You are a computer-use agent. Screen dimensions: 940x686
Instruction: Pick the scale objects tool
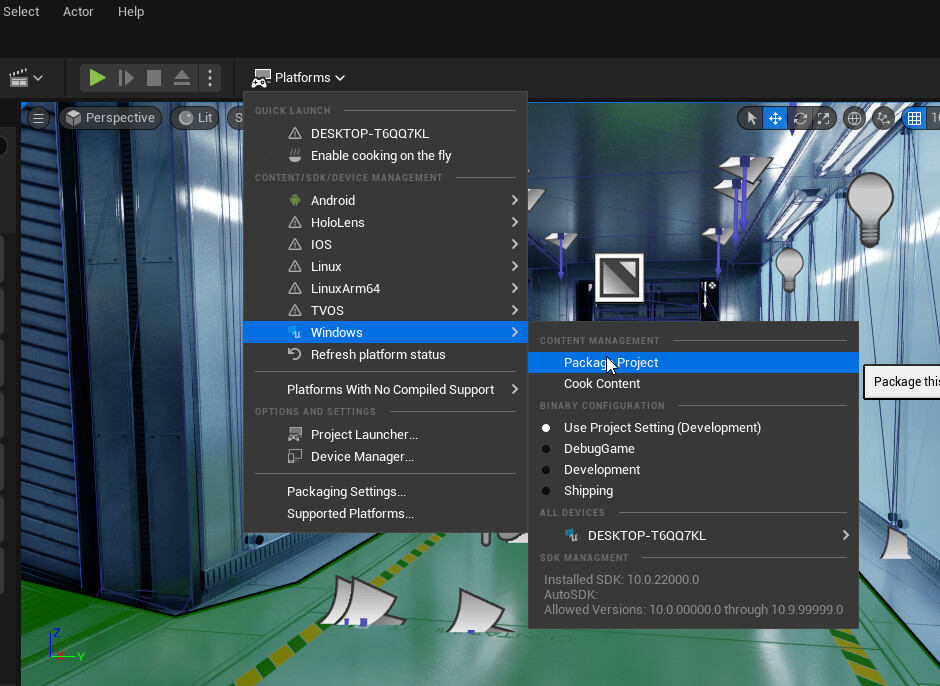point(823,118)
